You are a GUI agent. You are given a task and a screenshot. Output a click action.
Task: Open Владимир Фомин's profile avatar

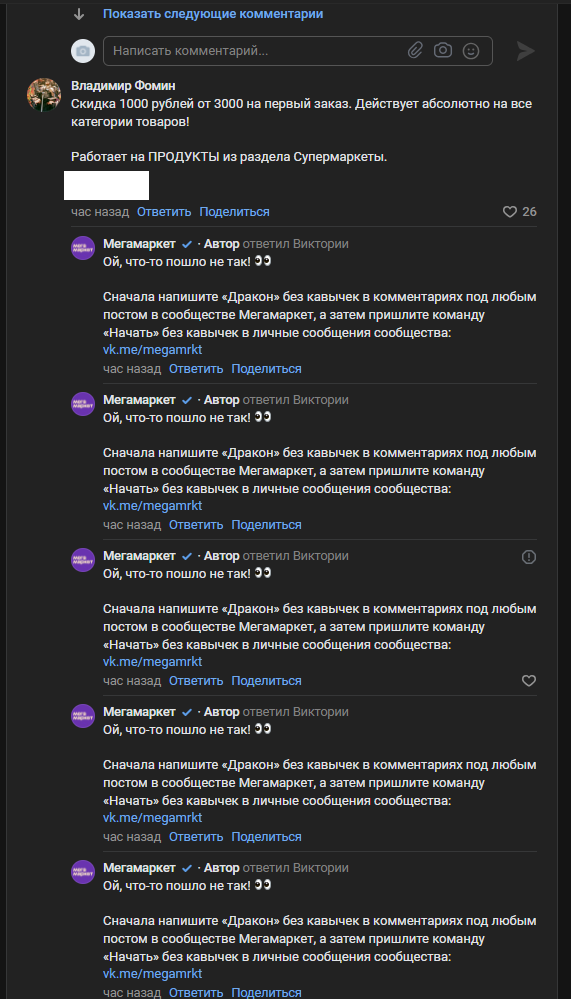tap(44, 95)
